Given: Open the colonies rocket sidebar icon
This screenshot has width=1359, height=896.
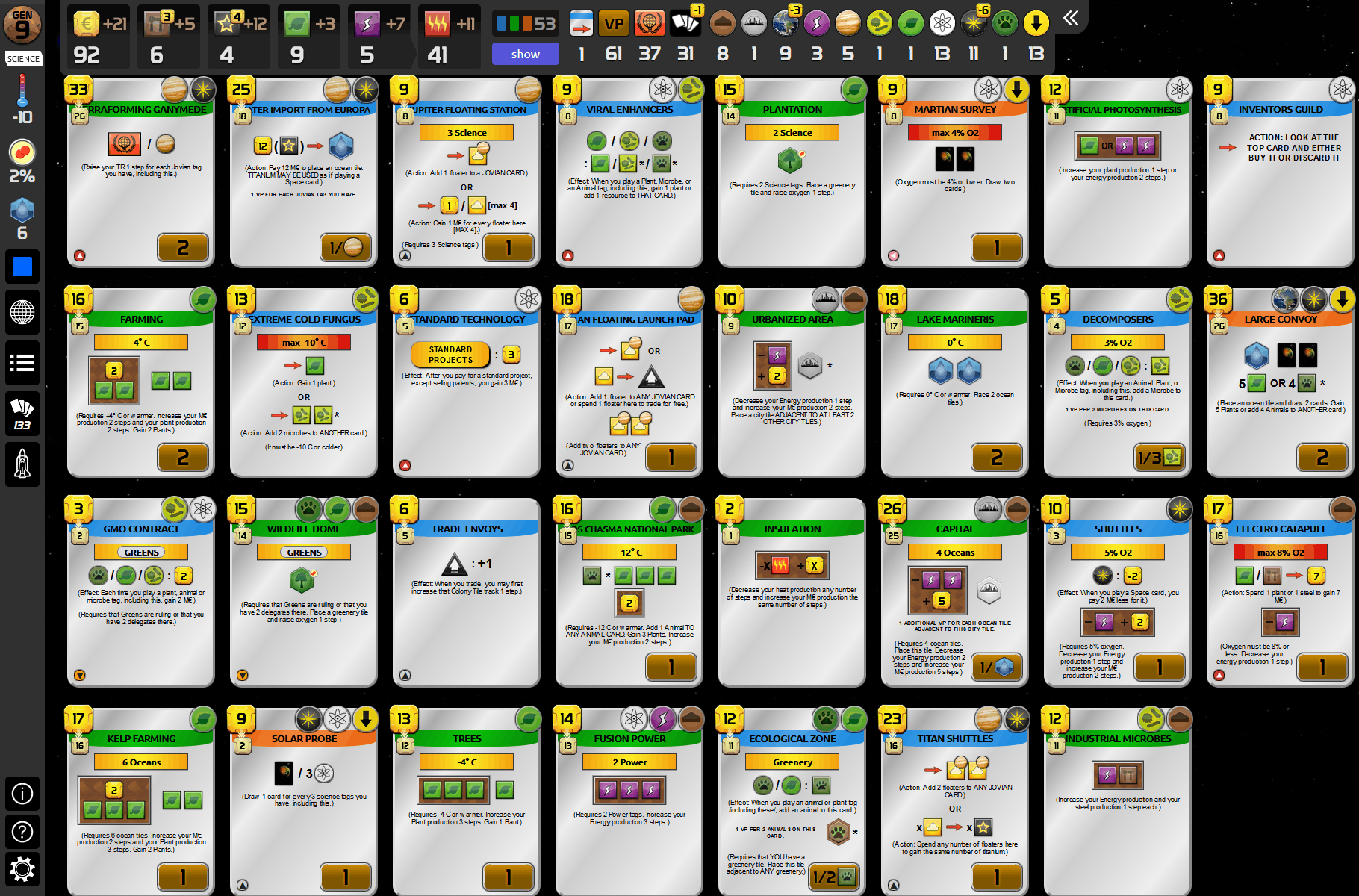Looking at the screenshot, I should click(22, 464).
